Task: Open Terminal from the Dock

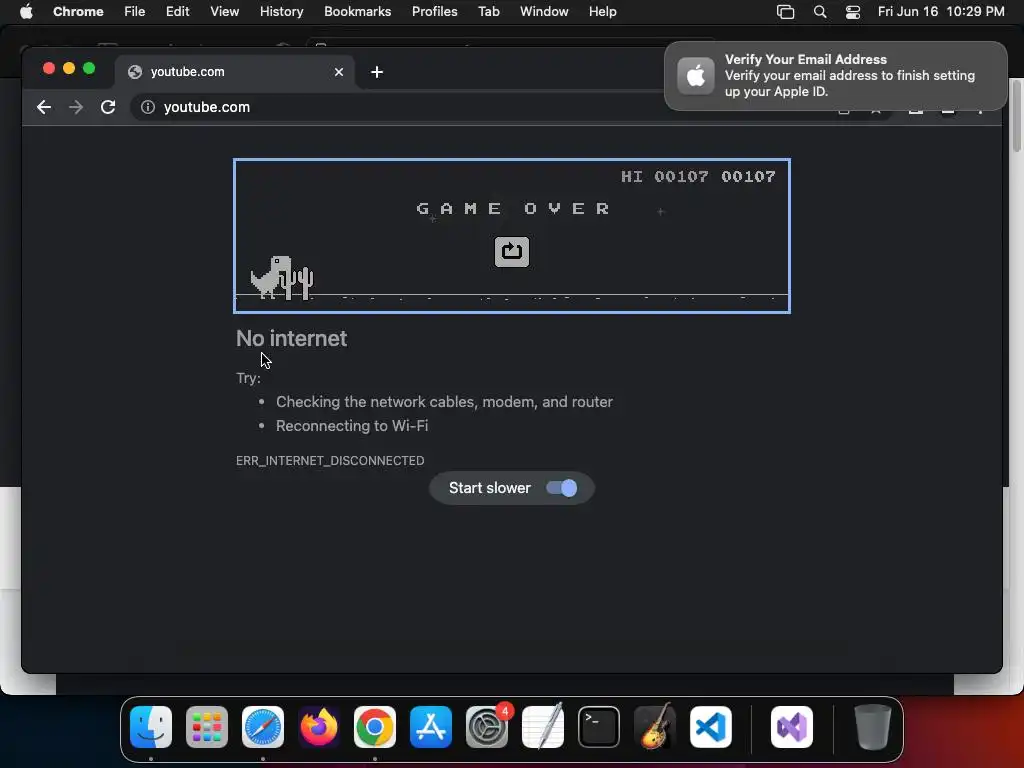Action: [x=599, y=727]
